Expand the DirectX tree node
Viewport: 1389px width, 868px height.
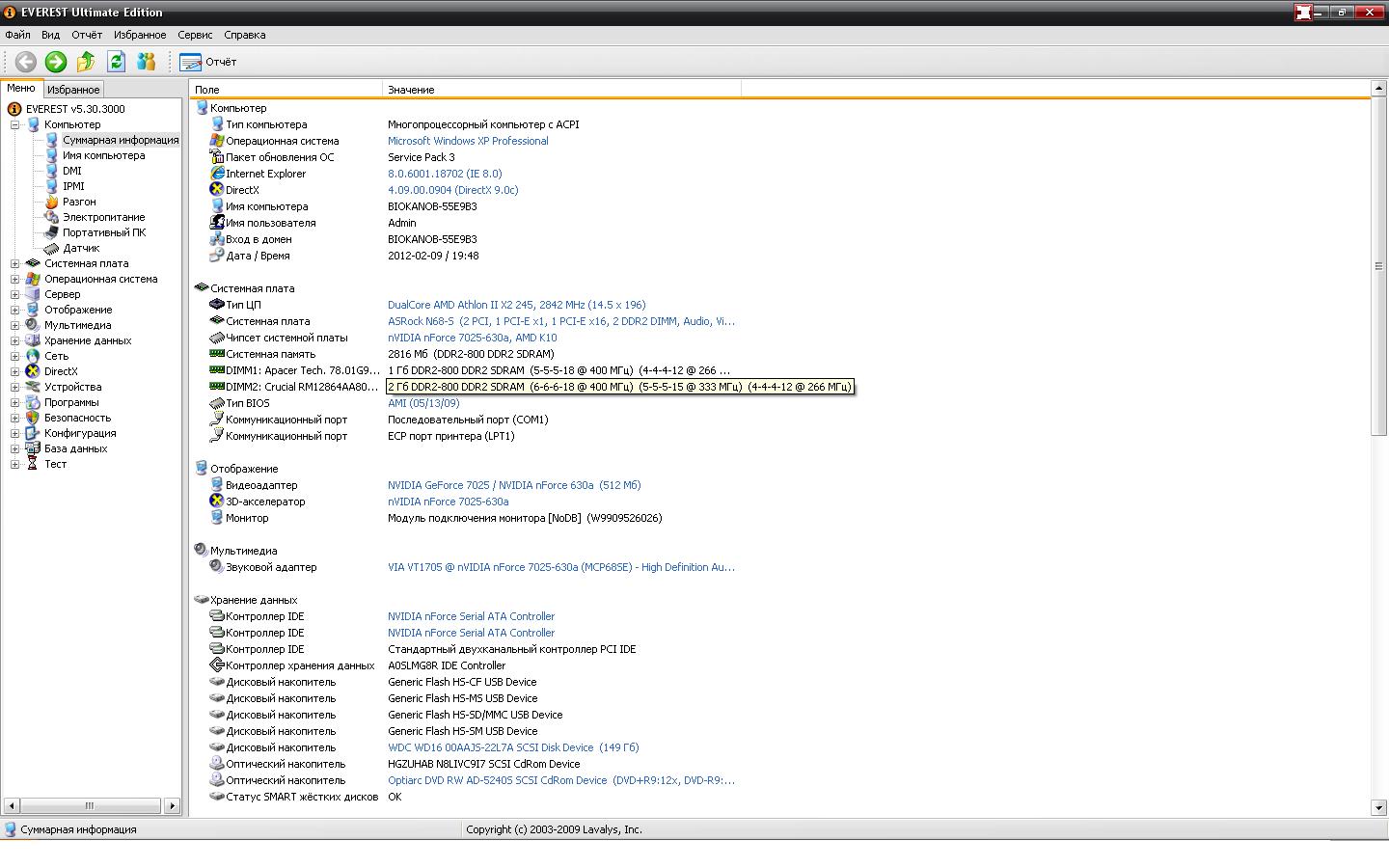(x=14, y=371)
